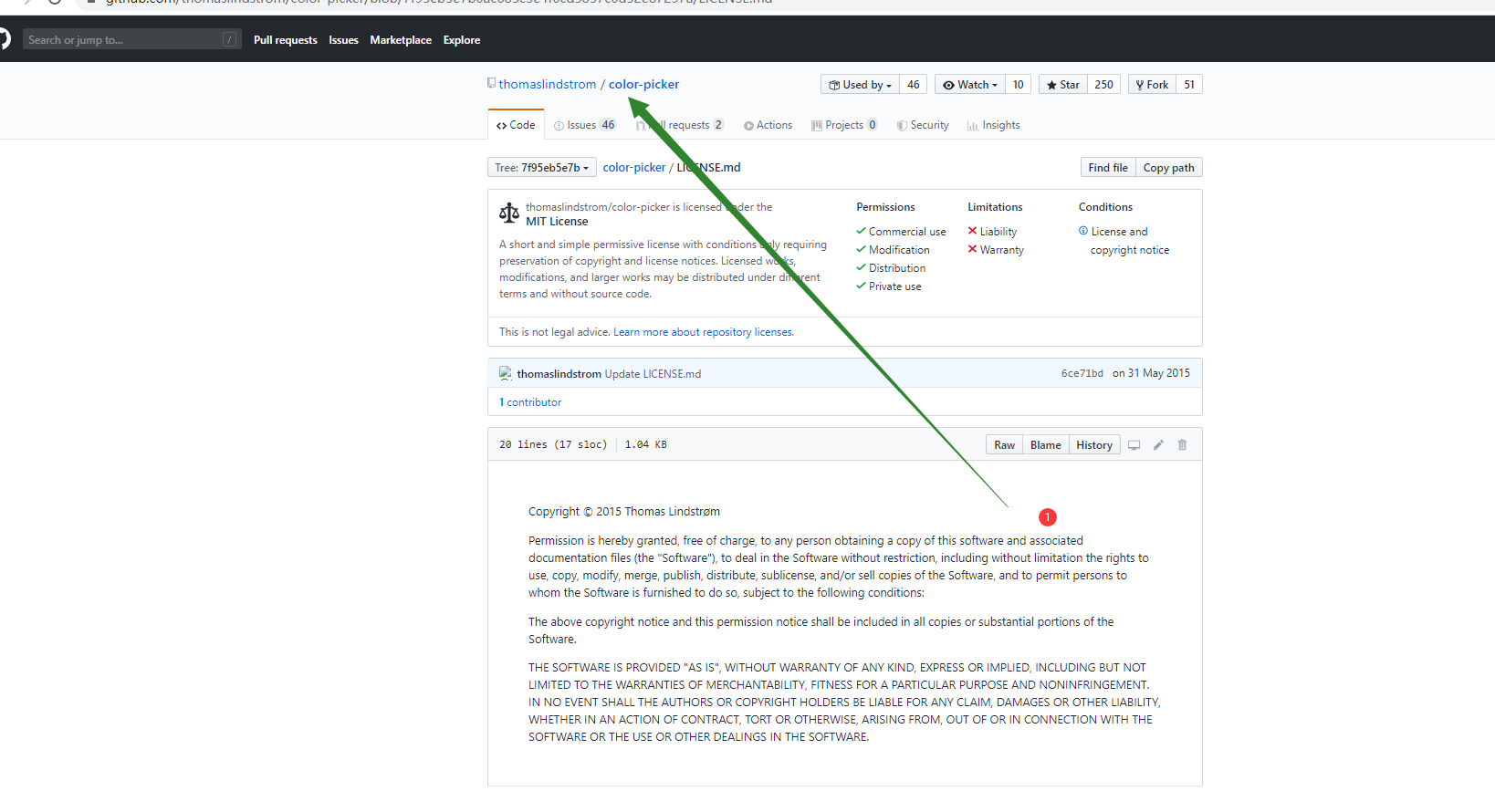
Task: Click 'Liability' limitation text
Action: (998, 232)
